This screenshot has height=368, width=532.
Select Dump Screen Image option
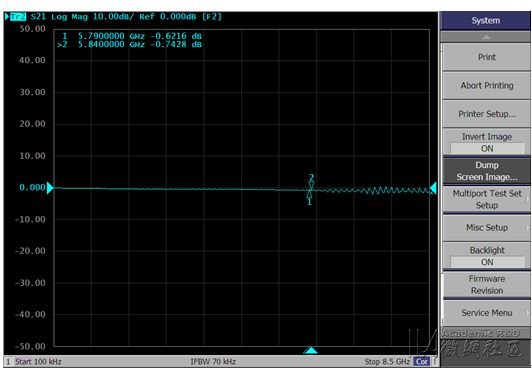tap(487, 171)
